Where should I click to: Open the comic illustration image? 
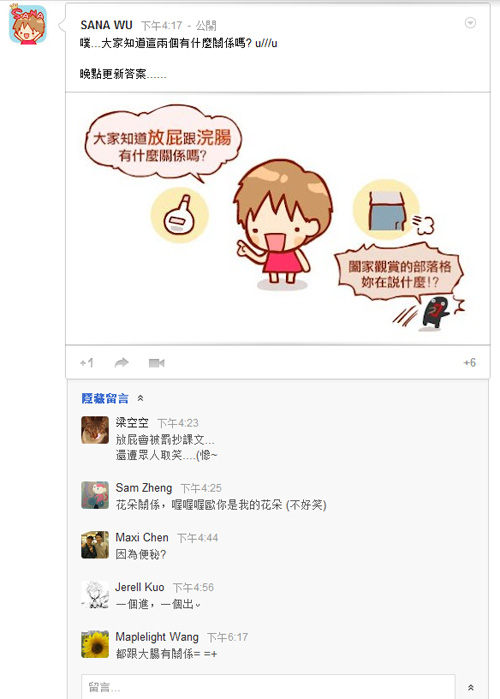pos(278,218)
